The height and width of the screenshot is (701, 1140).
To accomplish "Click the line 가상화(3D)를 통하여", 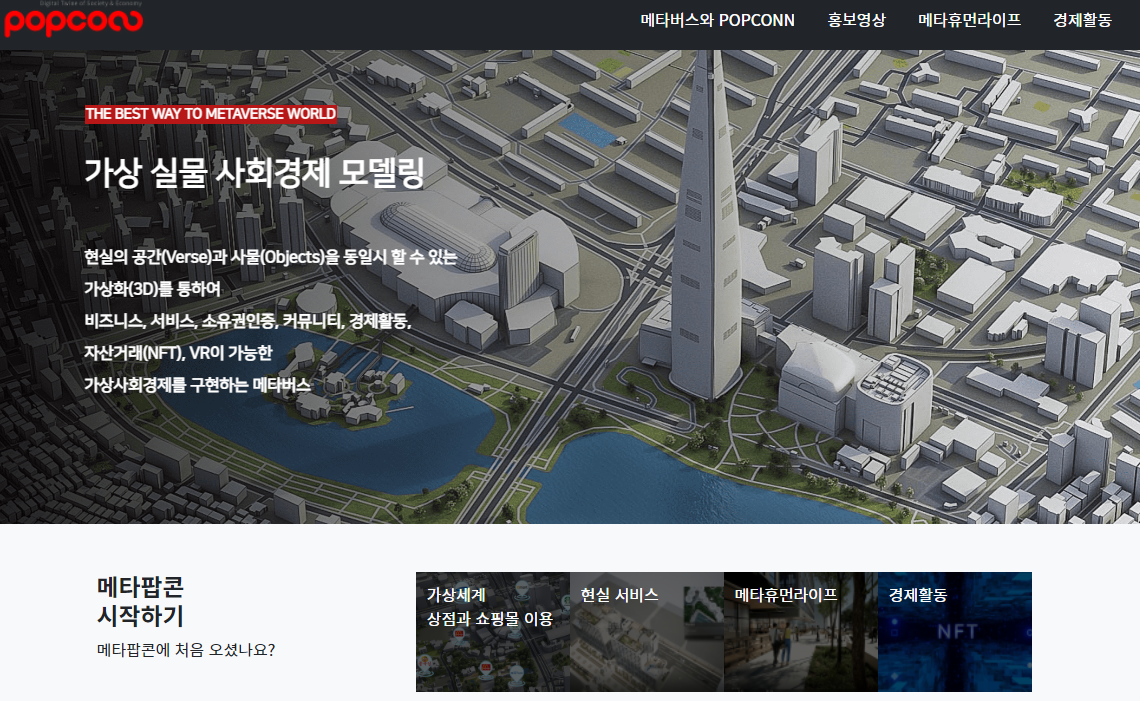I will 152,289.
